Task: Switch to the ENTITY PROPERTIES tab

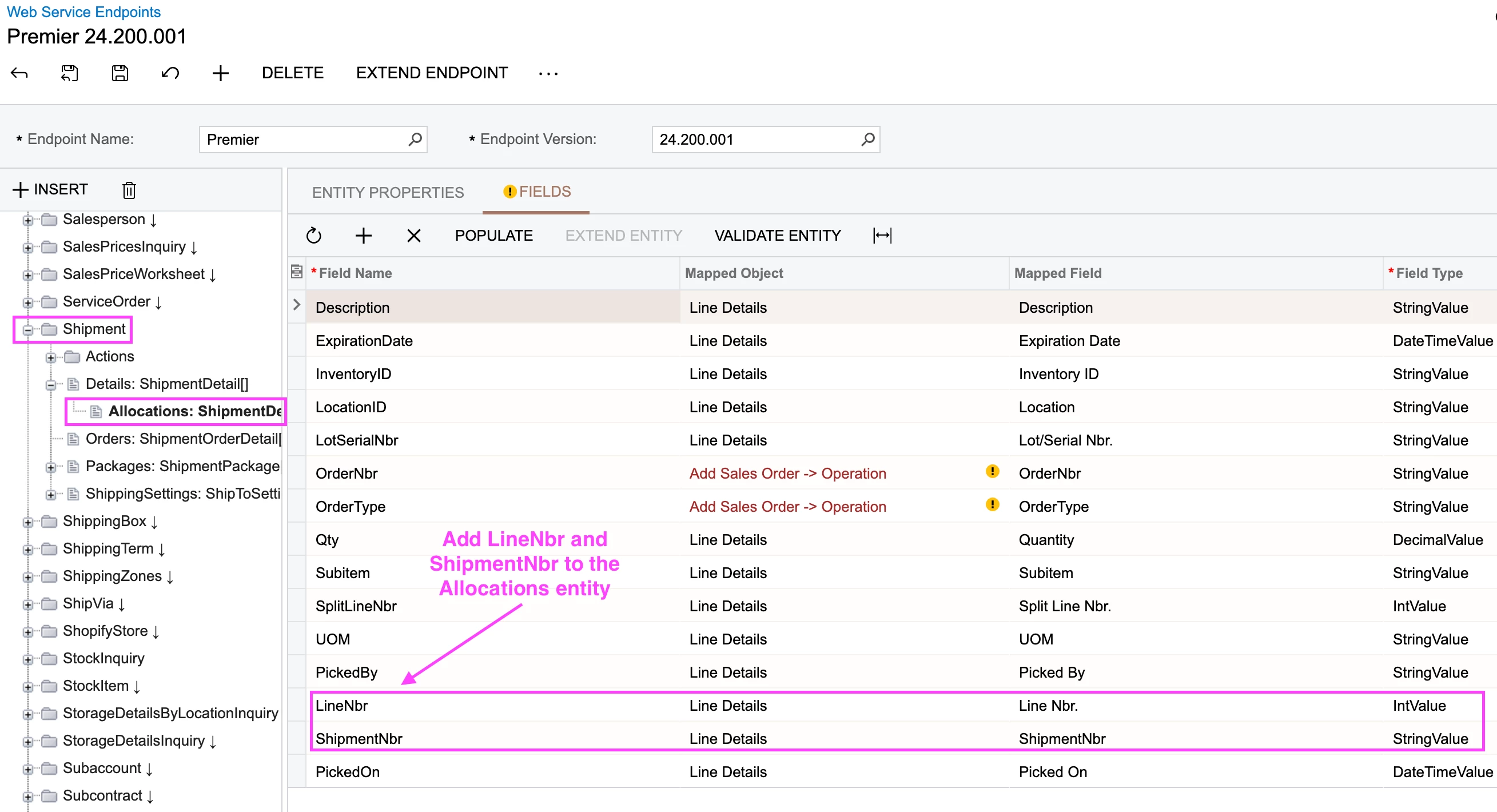Action: click(388, 192)
